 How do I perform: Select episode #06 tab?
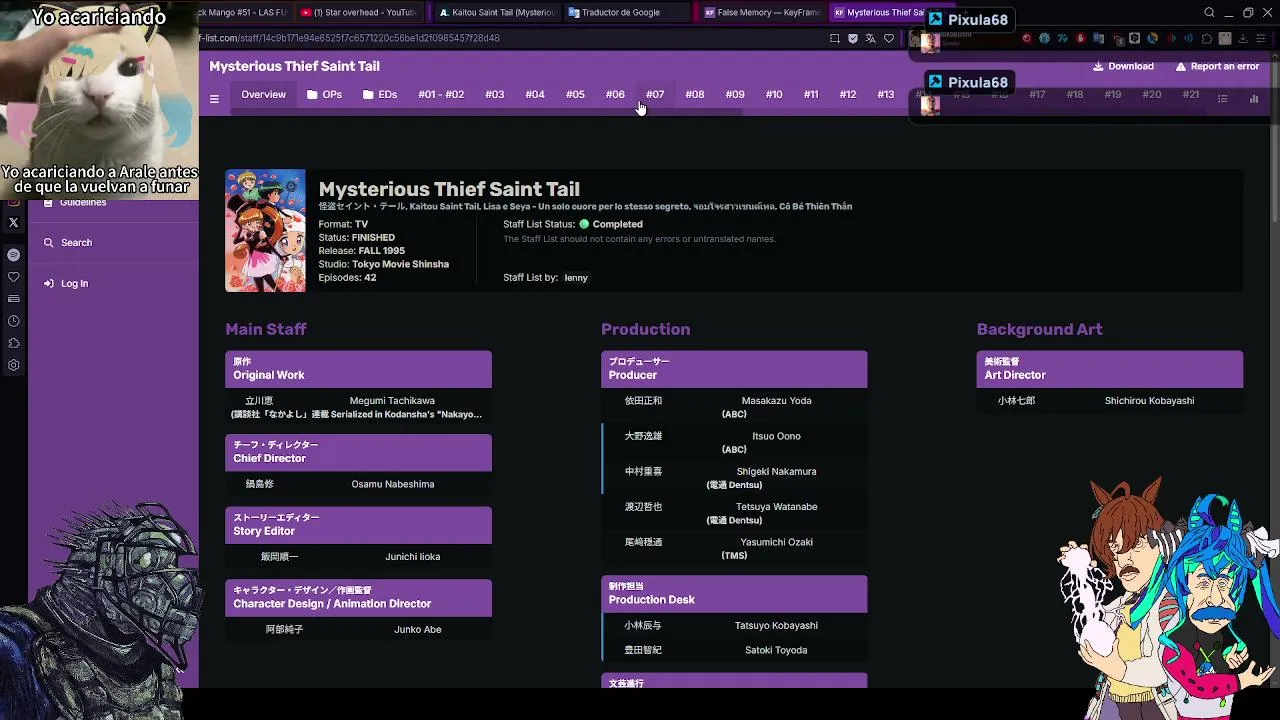[615, 95]
